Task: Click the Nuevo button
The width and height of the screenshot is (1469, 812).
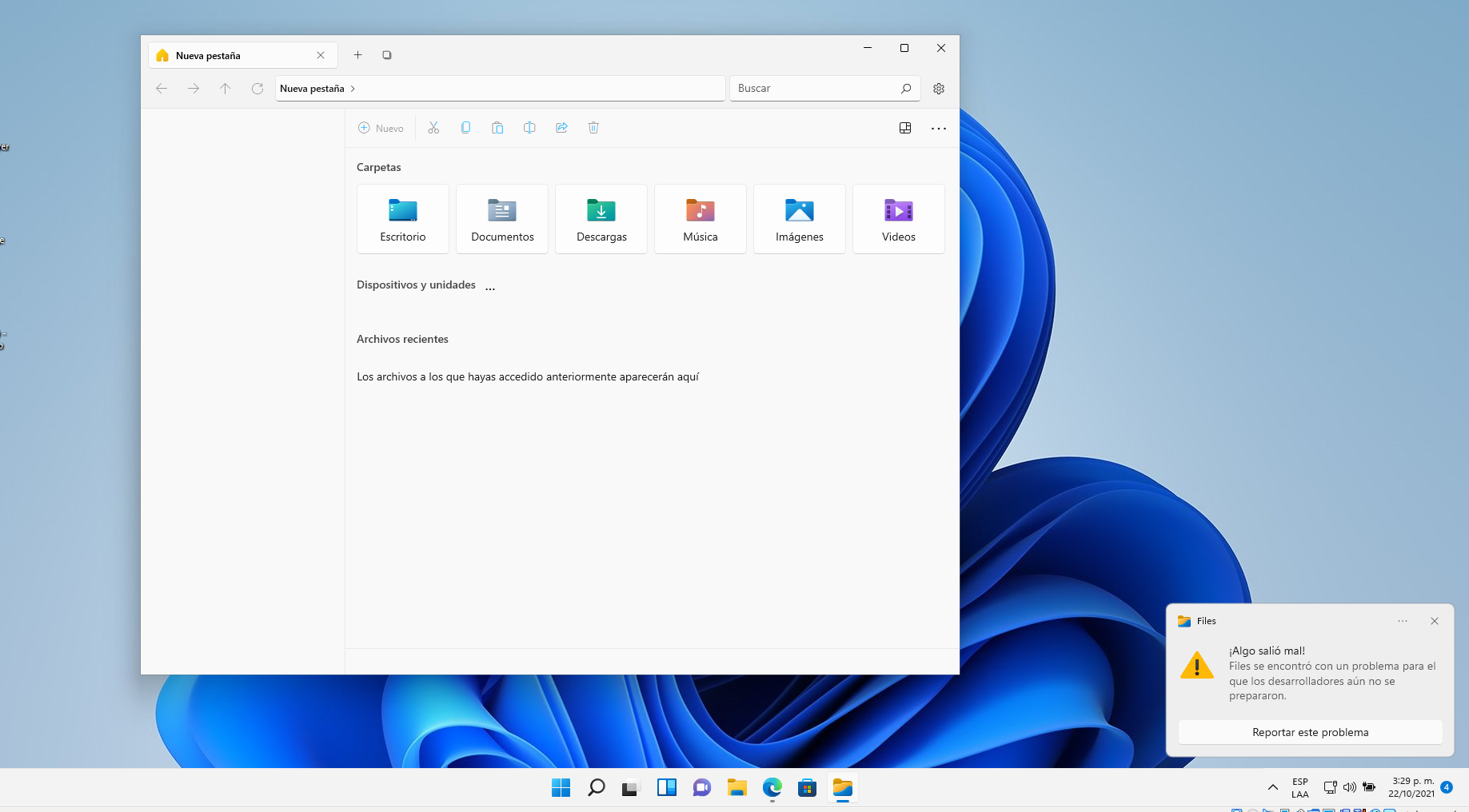Action: coord(381,128)
